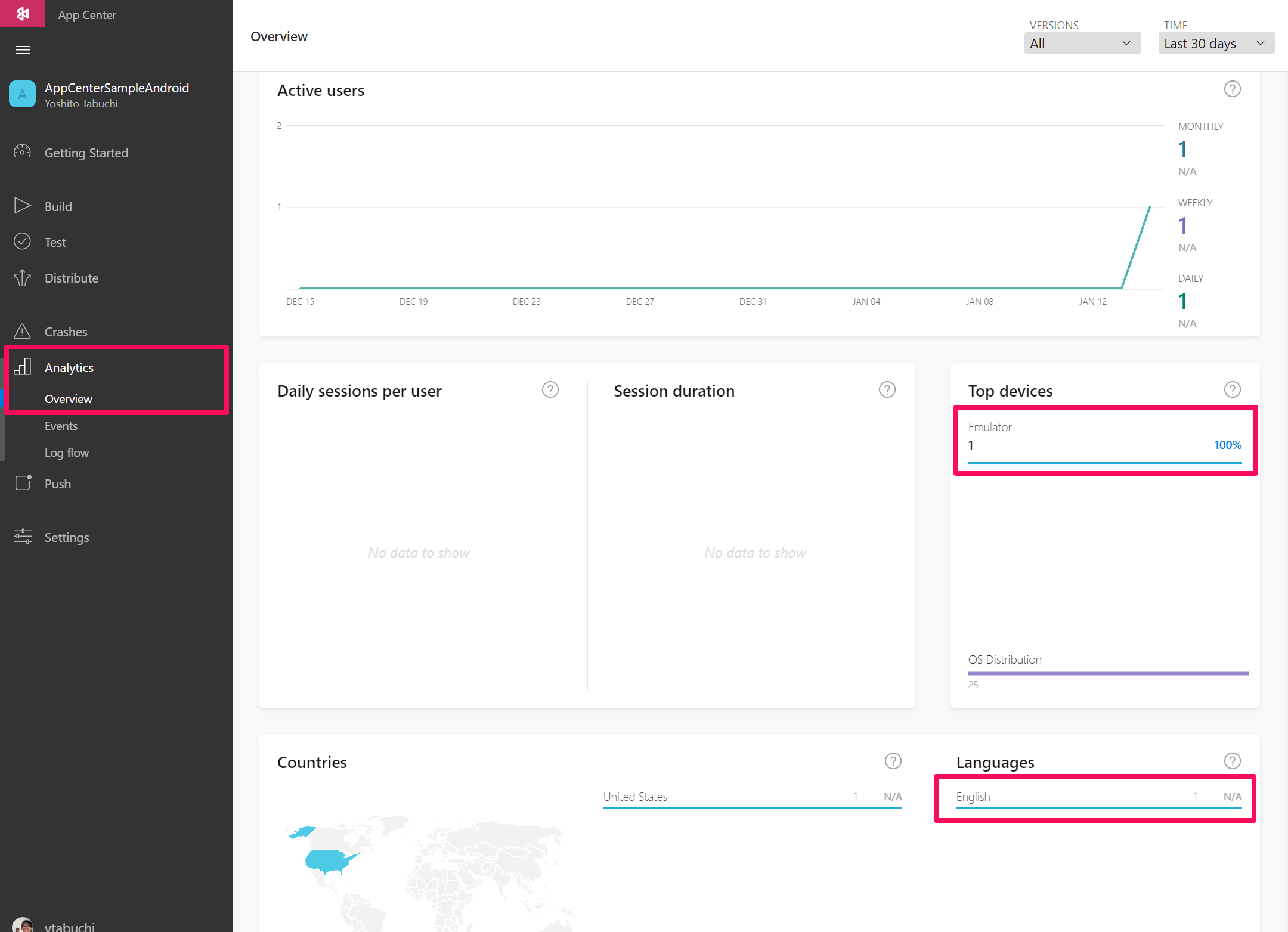Open the Getting Started page
The image size is (1288, 932).
pos(86,153)
